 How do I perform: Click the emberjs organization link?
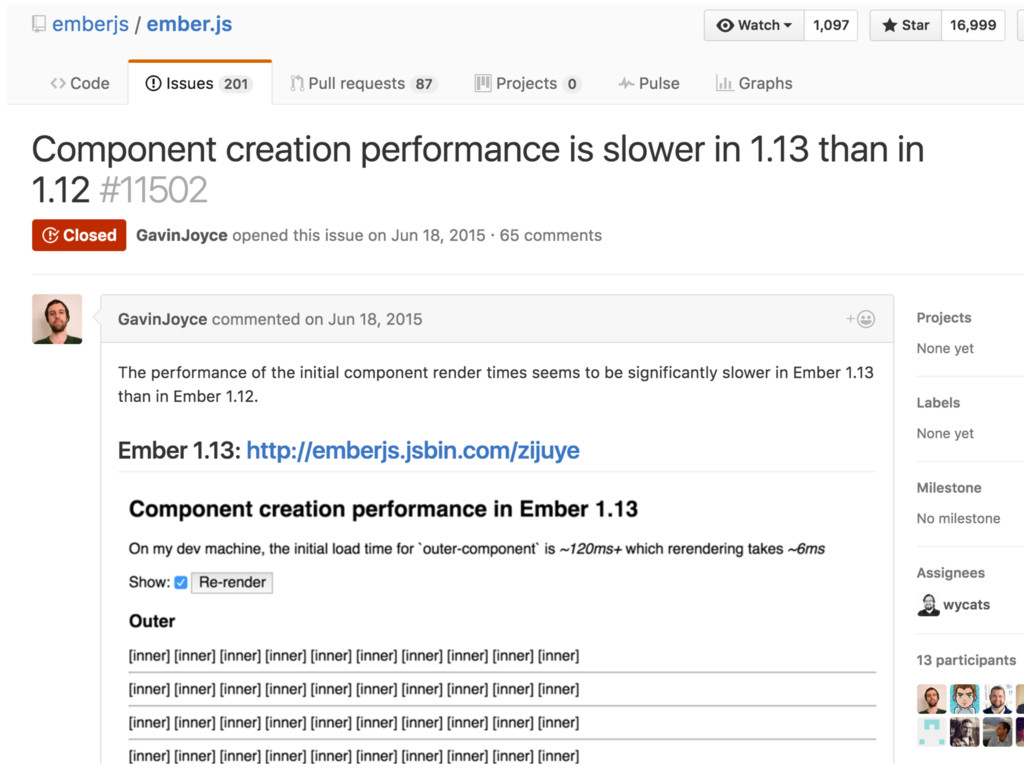(x=90, y=24)
